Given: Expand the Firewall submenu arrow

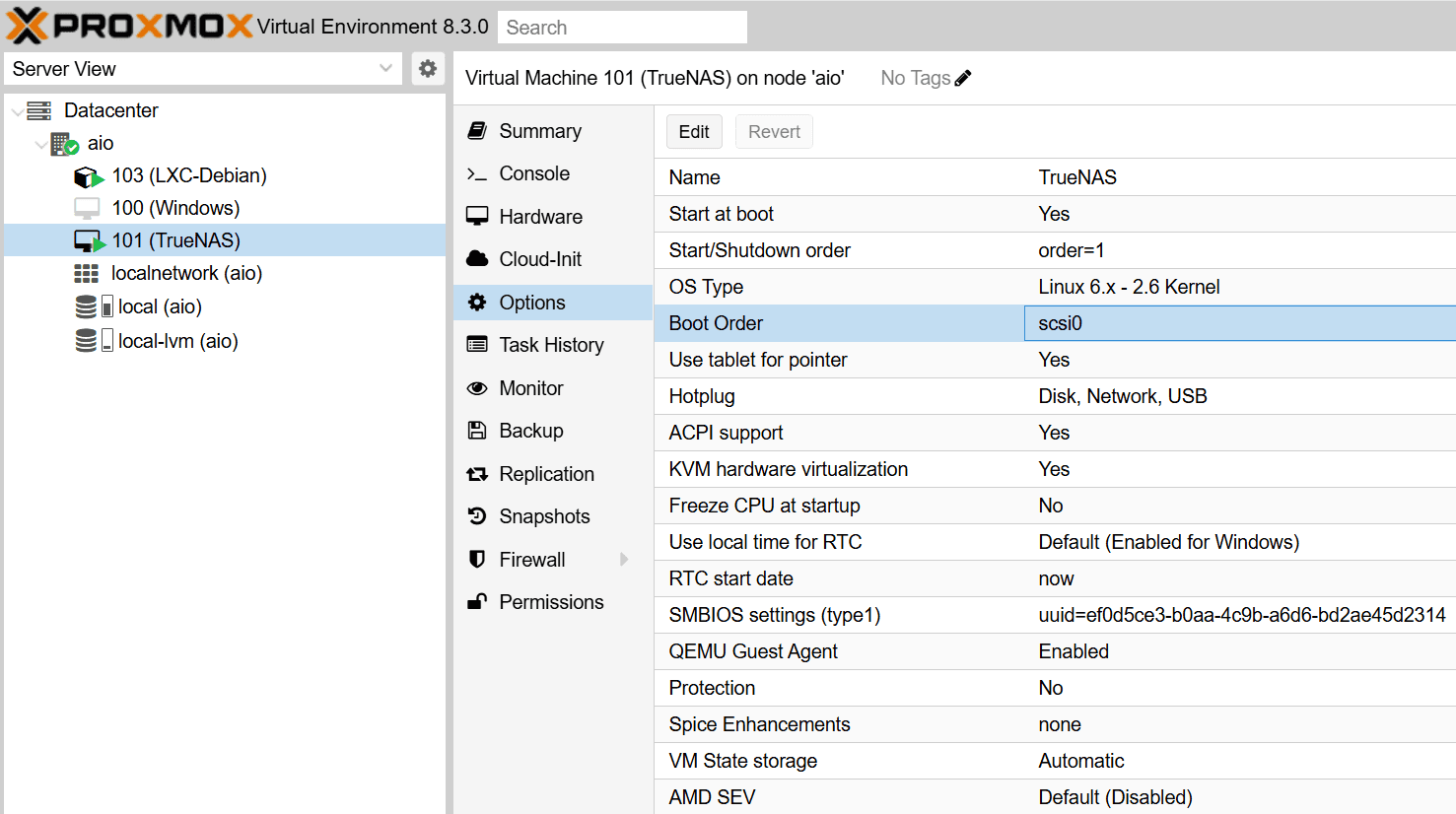Looking at the screenshot, I should pos(624,560).
